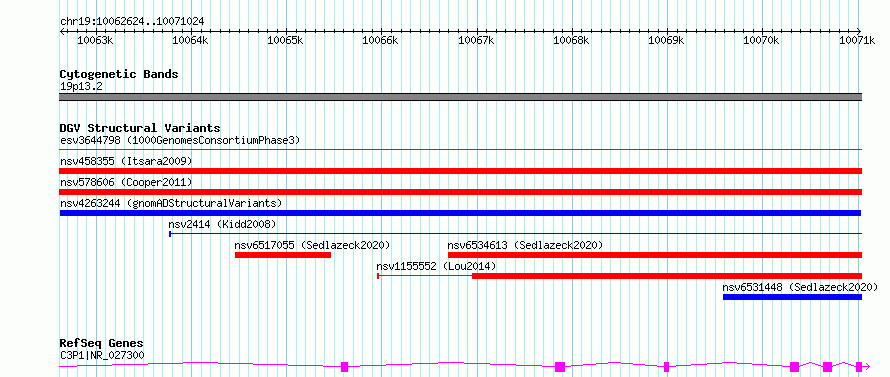
Task: Click the 10064k ruler tick label
Action: 191,41
